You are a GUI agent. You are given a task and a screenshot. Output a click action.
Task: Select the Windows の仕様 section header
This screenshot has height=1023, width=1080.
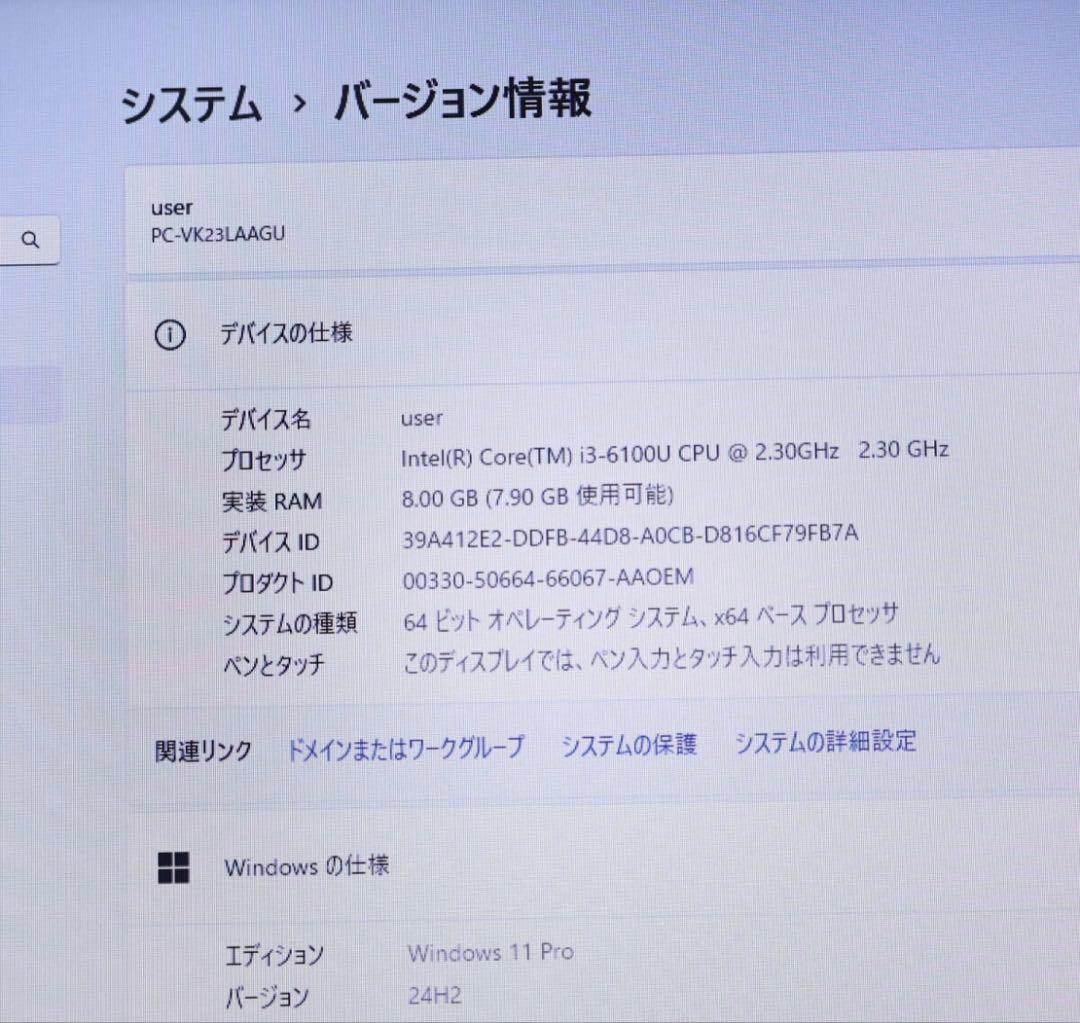(306, 868)
